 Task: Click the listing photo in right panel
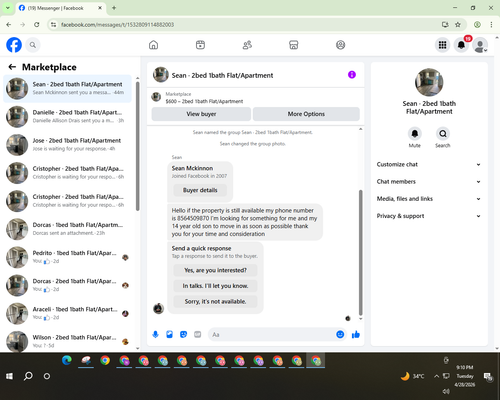coord(429,82)
